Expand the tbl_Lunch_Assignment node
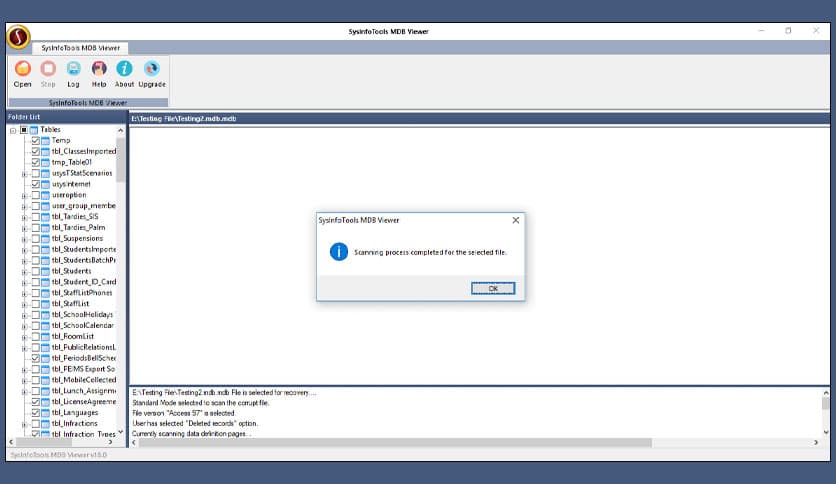836x484 pixels. point(24,392)
